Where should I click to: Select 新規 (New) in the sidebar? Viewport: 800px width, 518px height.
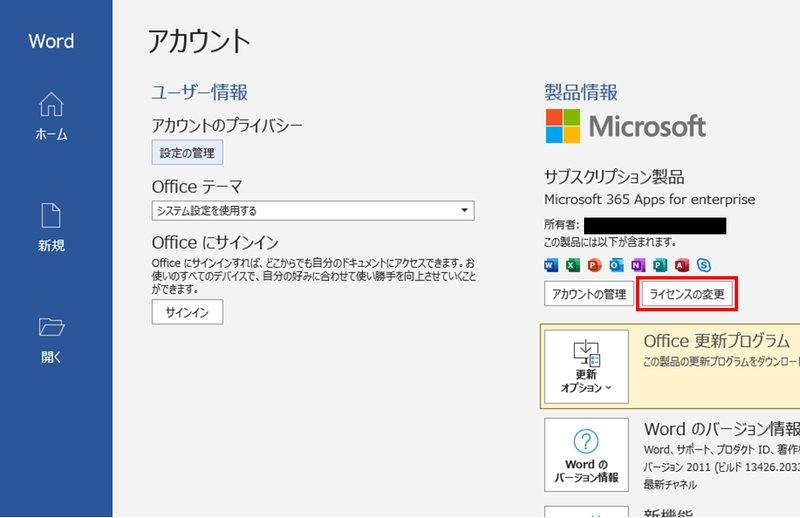click(51, 228)
